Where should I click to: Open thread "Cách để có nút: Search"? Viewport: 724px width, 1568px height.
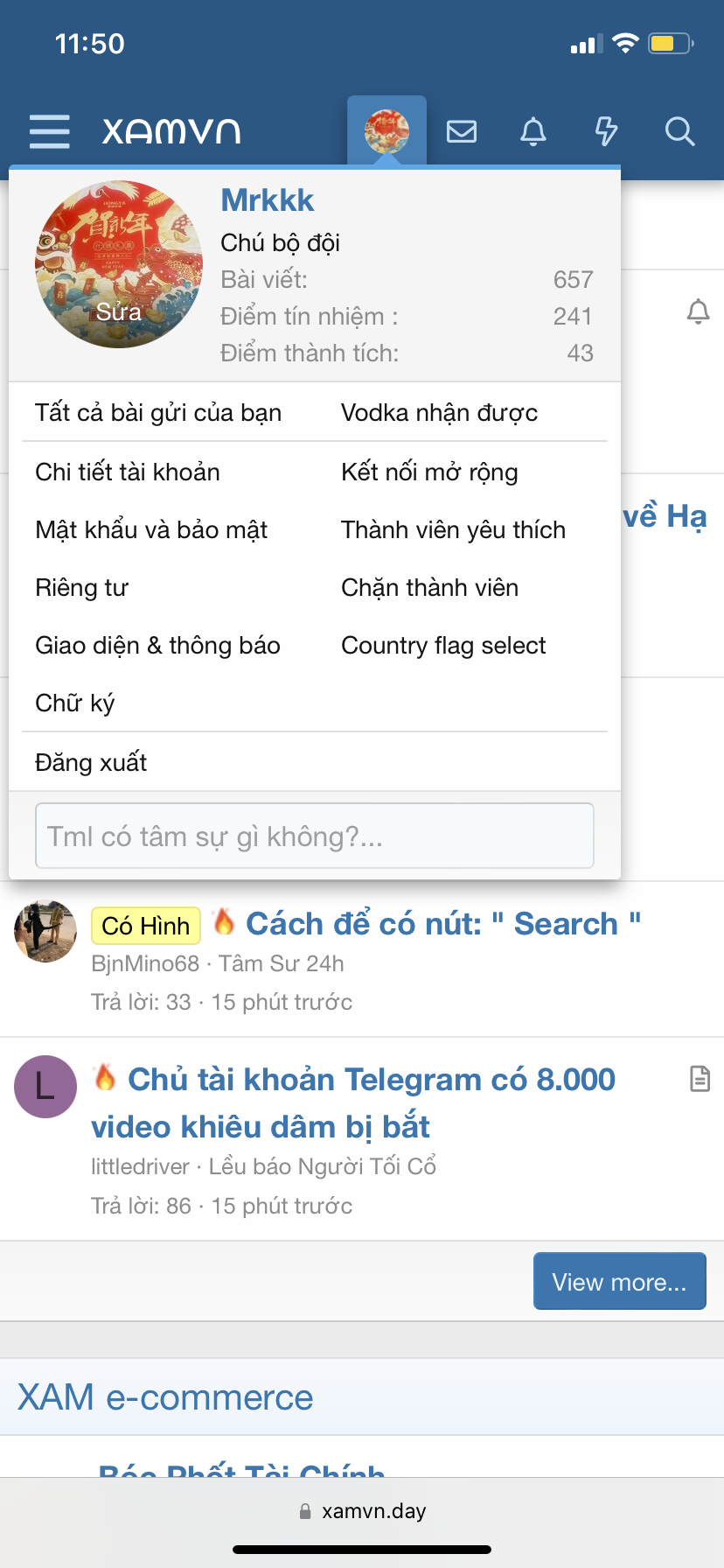coord(443,924)
